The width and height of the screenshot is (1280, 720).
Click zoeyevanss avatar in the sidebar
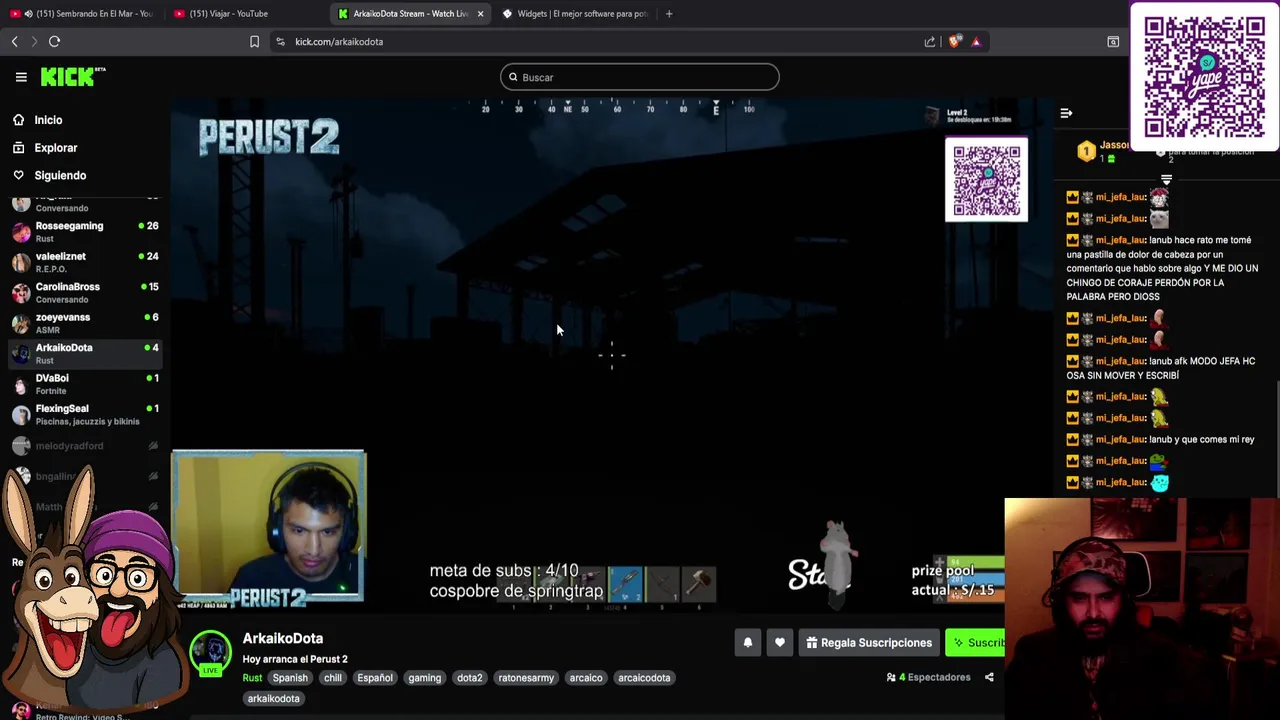[21, 323]
